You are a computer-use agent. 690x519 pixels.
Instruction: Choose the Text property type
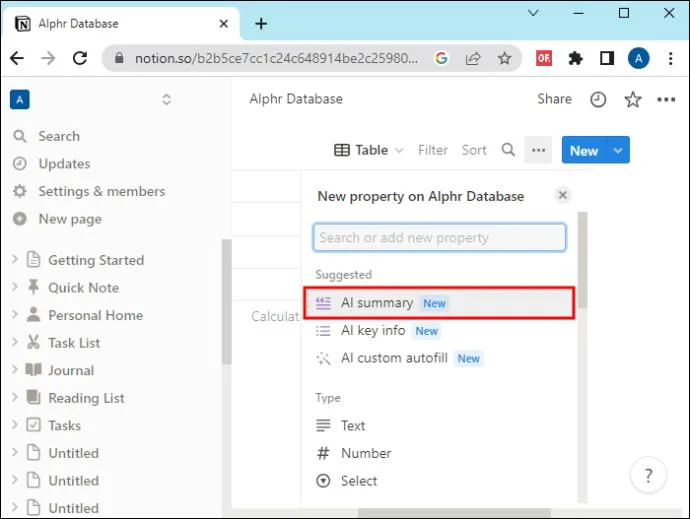[439, 426]
